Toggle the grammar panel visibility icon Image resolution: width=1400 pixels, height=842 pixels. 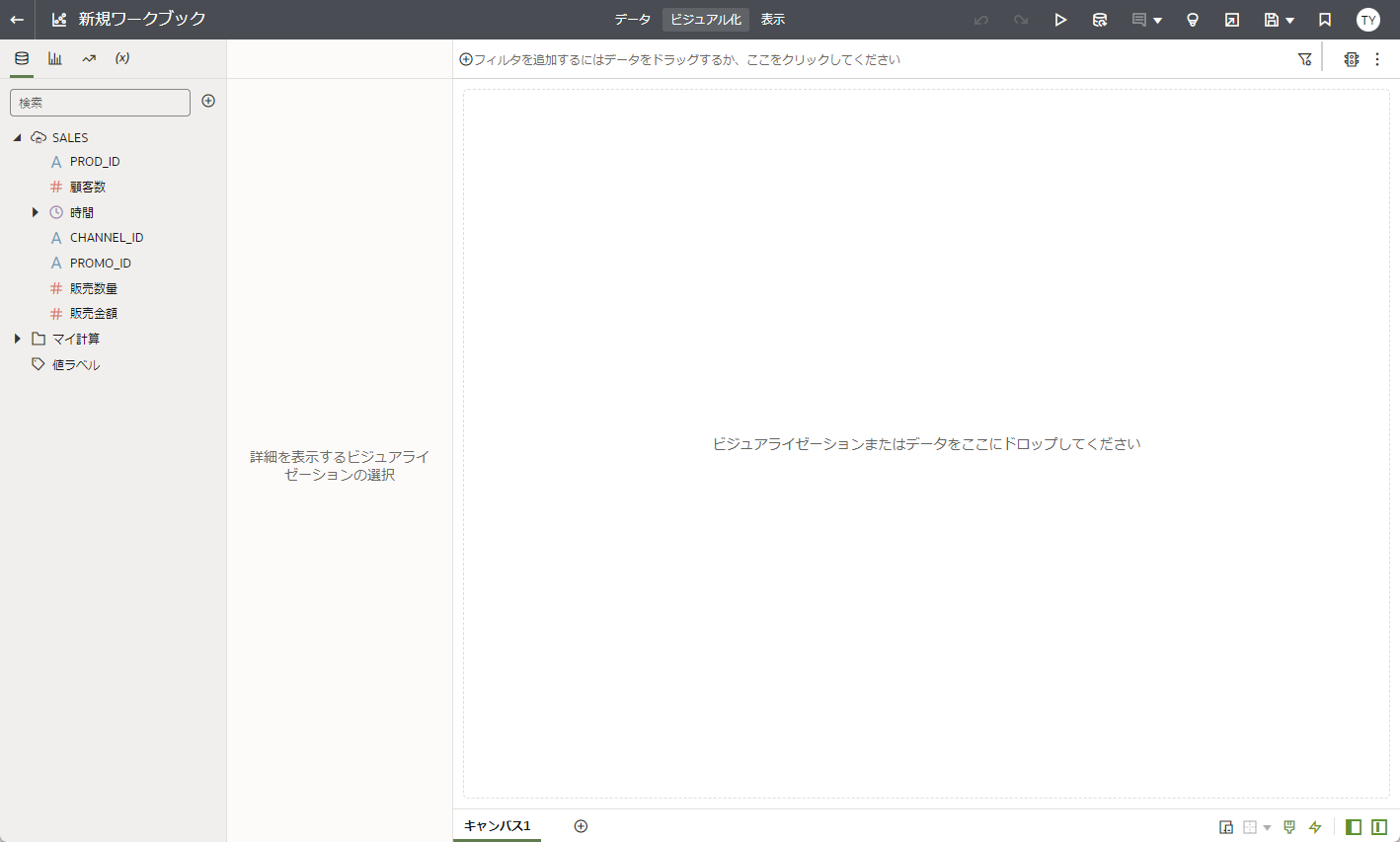1379,827
